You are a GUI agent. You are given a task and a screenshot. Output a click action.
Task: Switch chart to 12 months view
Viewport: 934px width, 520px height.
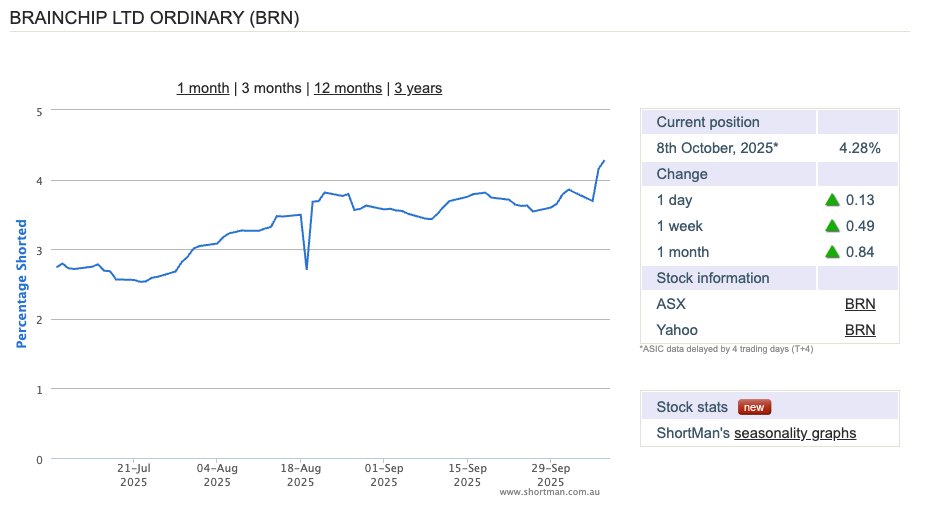348,88
